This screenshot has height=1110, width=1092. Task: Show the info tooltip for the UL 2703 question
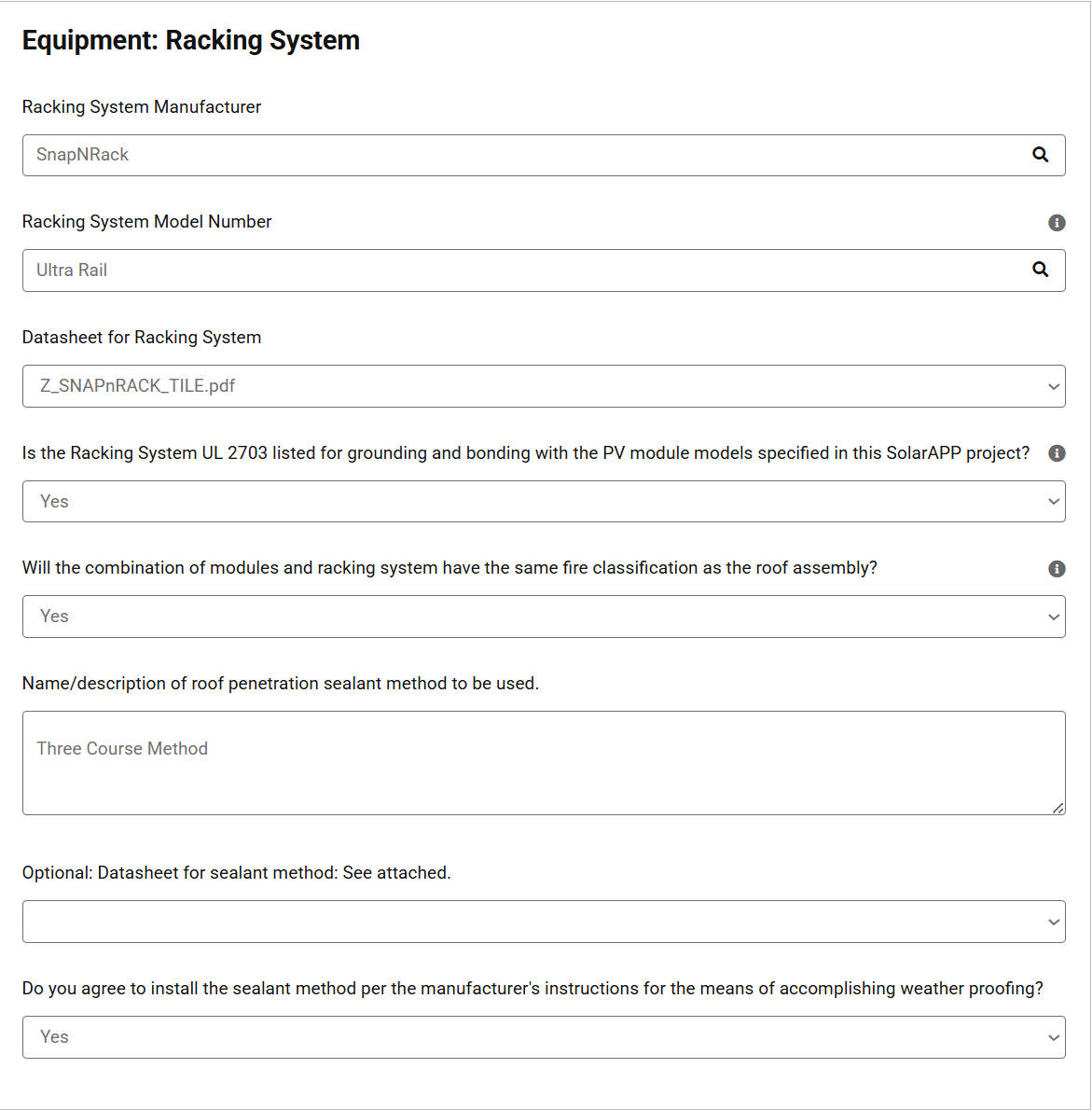coord(1057,453)
